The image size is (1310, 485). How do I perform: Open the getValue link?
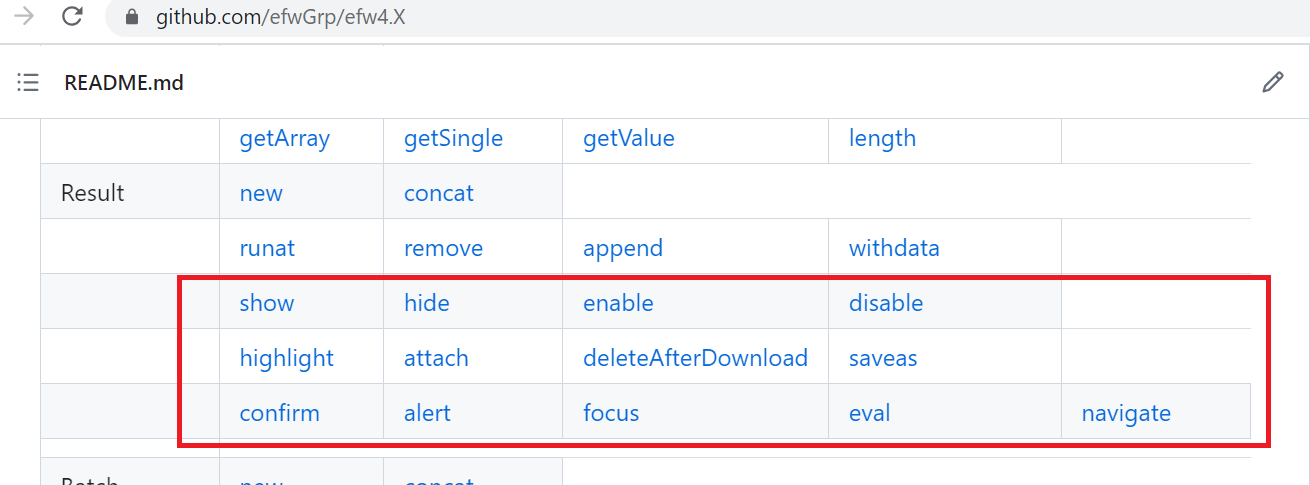(x=629, y=138)
